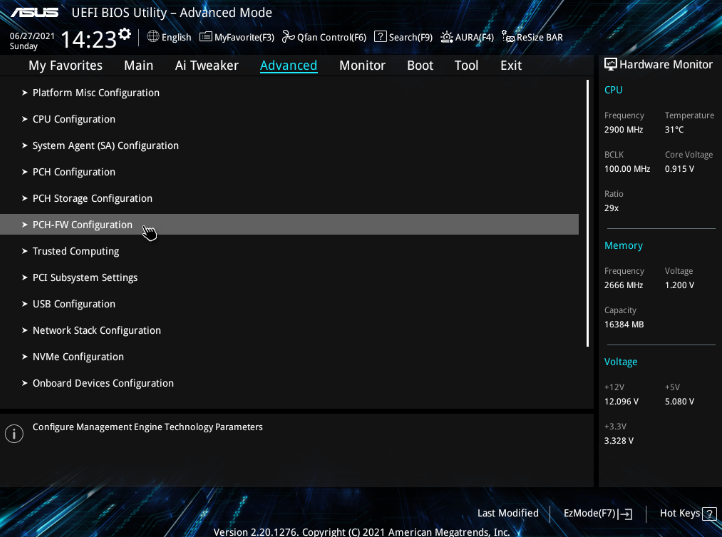Expand System Agent (SA) Configuration arrow
This screenshot has width=722, height=537.
pos(24,146)
